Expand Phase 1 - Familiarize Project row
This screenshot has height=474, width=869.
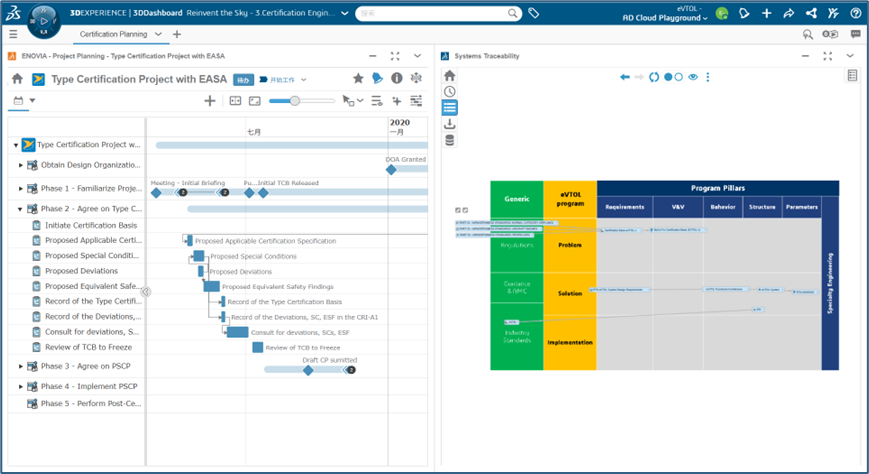21,188
